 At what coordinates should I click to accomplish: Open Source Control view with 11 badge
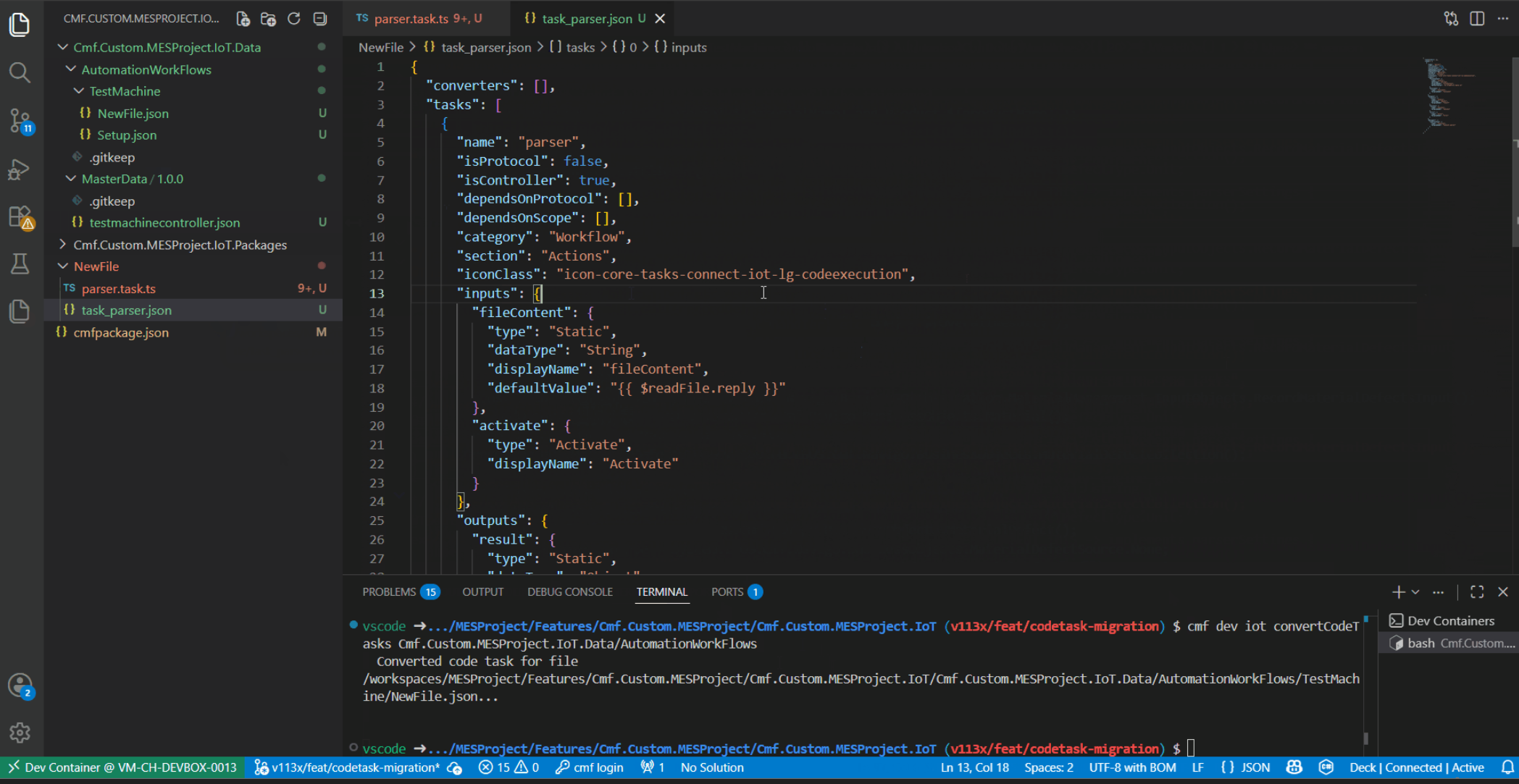point(20,120)
